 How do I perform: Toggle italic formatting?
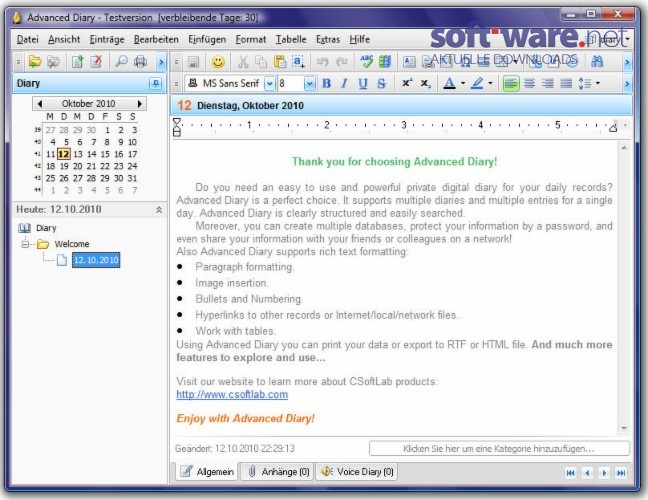344,83
